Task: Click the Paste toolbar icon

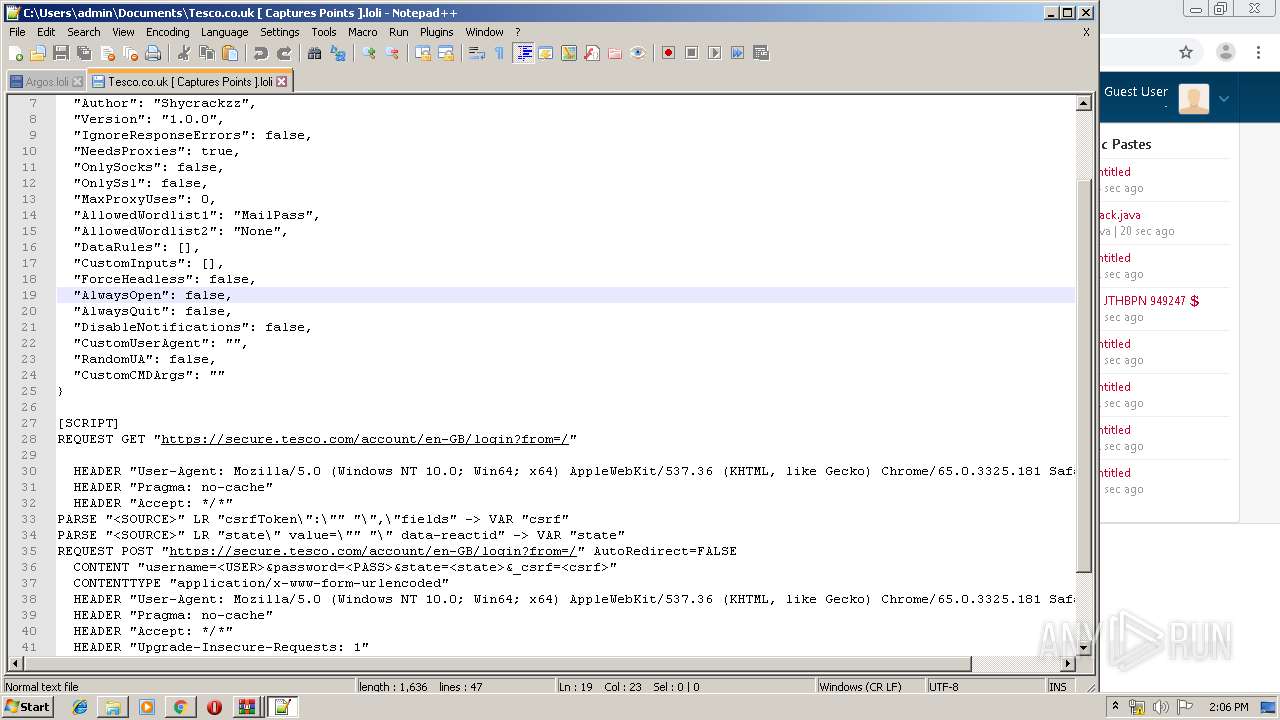Action: 230,53
